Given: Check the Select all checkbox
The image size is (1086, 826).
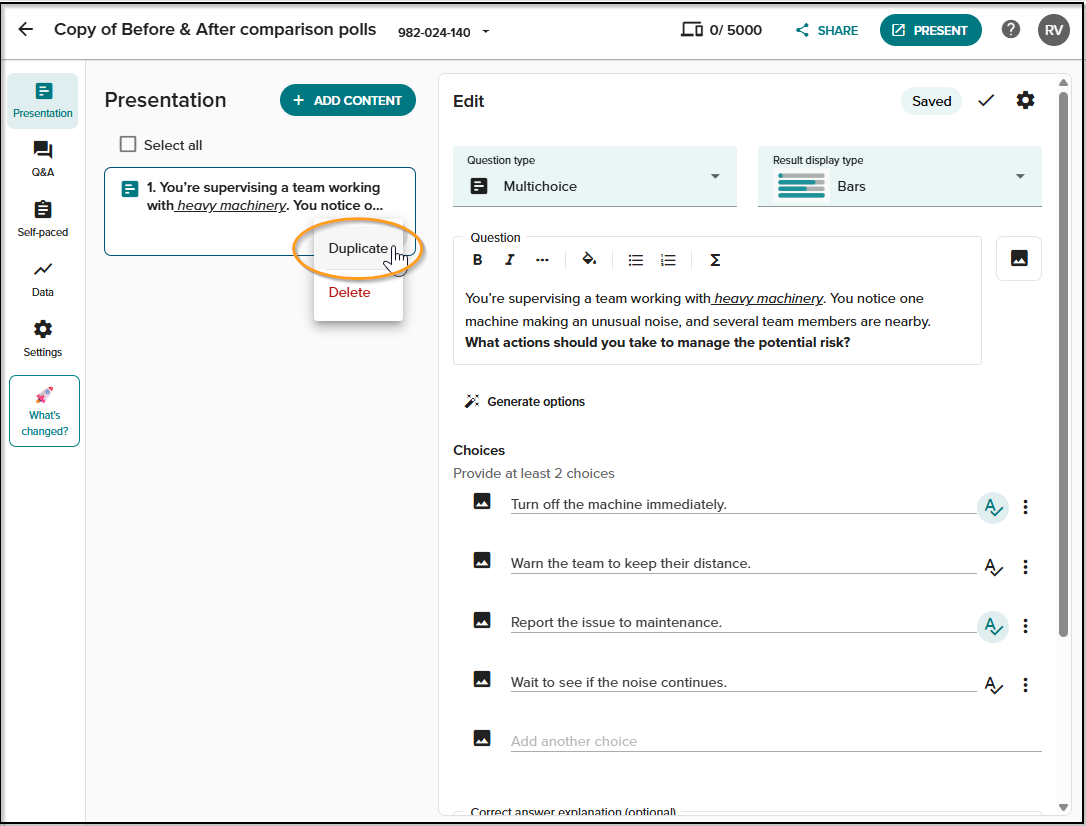Looking at the screenshot, I should (128, 144).
